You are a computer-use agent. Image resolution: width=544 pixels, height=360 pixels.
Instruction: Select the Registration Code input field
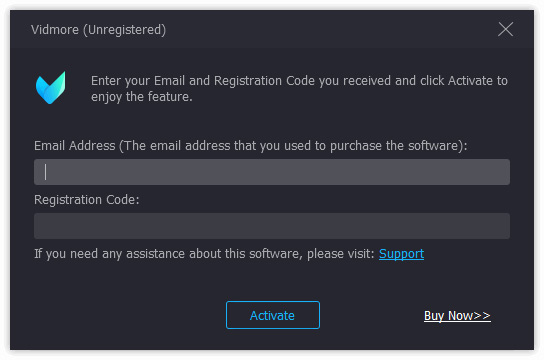(x=272, y=226)
